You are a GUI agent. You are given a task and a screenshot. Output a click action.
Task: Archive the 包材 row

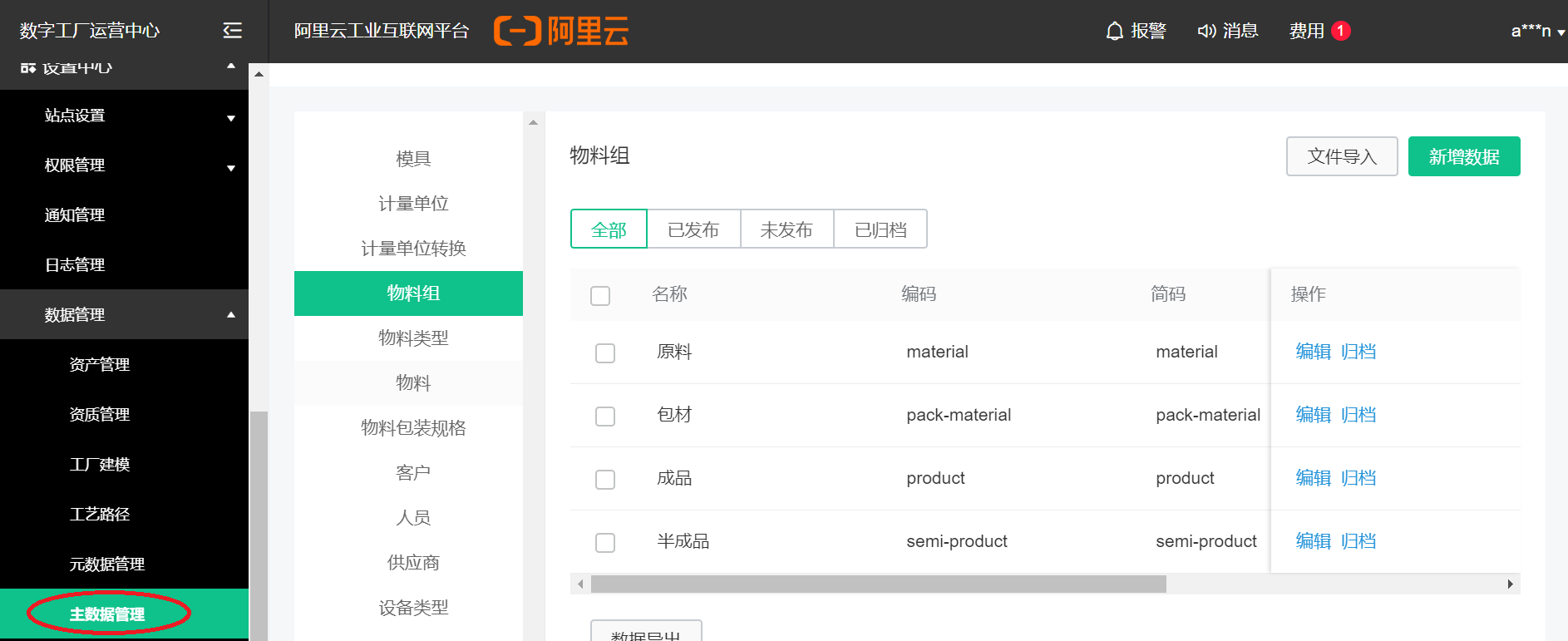(x=1358, y=415)
